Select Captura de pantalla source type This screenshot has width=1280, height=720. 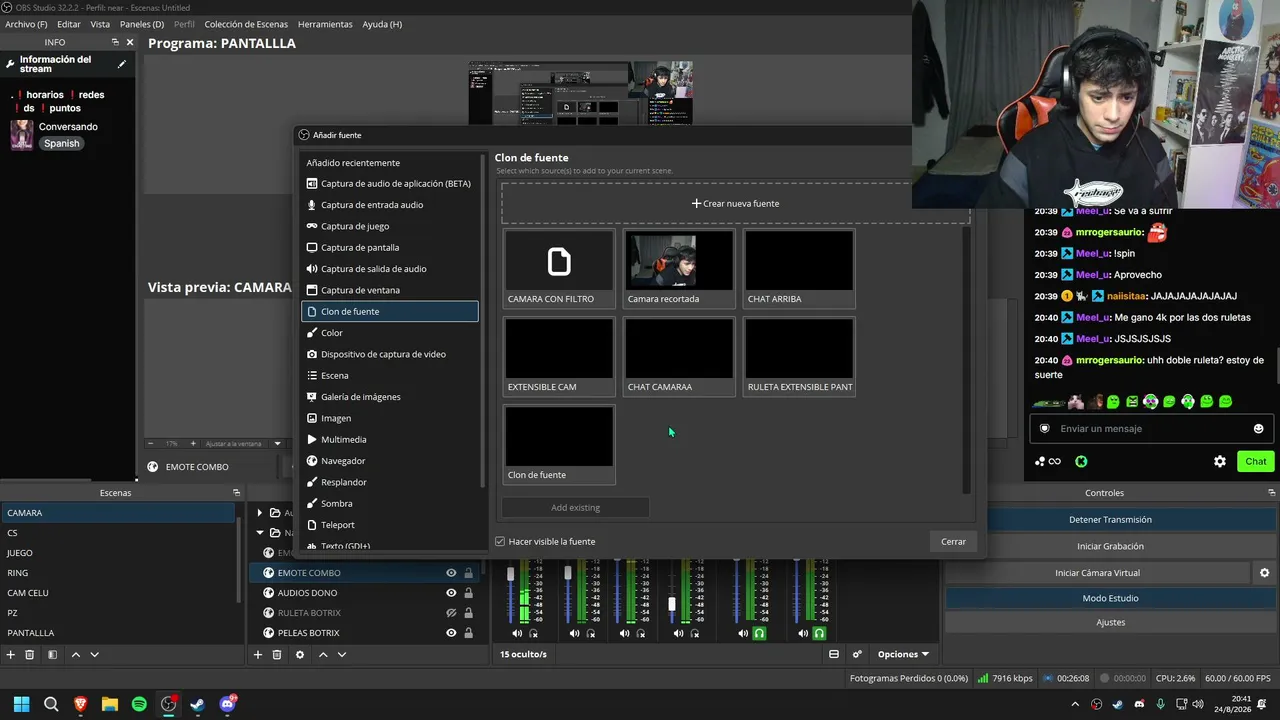point(390,248)
